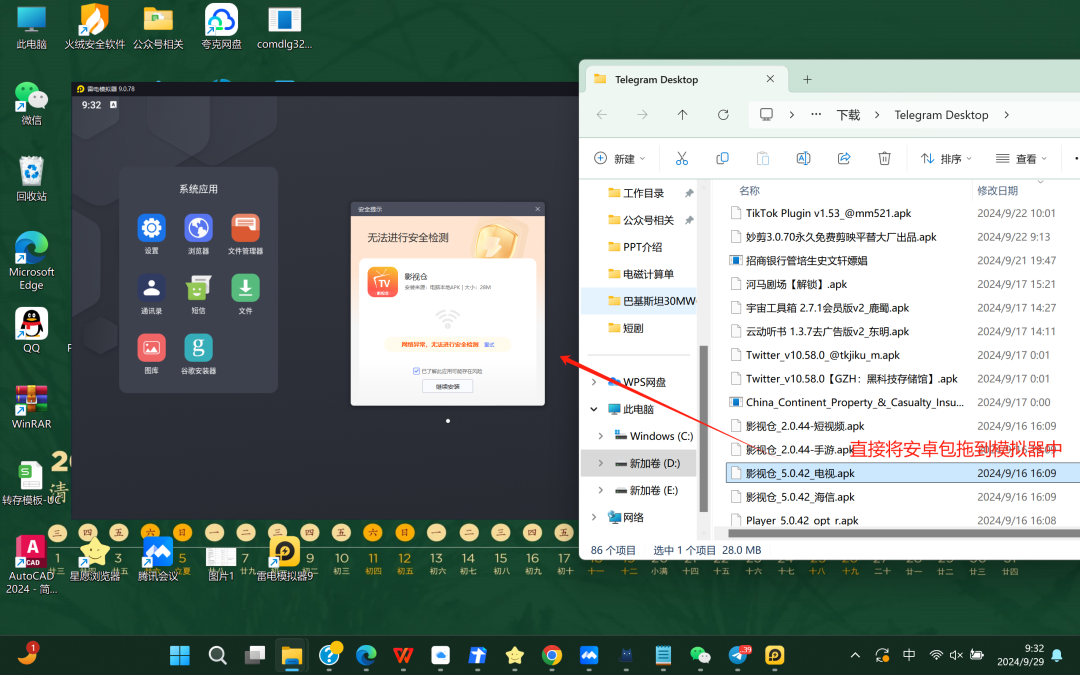Screen dimensions: 1080x675
Task: Open WinRAR desktop shortcut
Action: click(31, 406)
